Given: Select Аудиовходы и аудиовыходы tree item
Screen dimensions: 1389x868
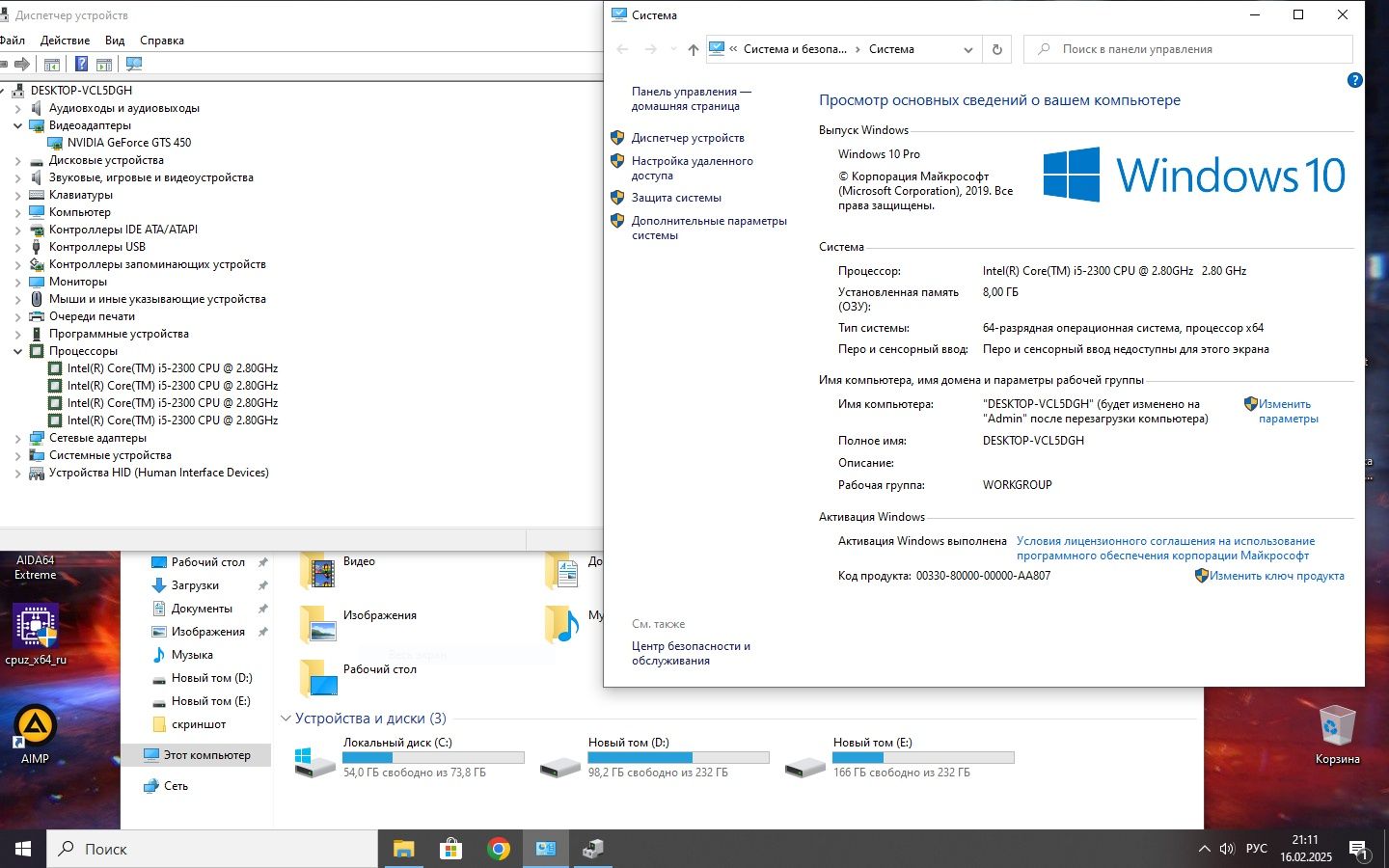Looking at the screenshot, I should click(x=124, y=108).
